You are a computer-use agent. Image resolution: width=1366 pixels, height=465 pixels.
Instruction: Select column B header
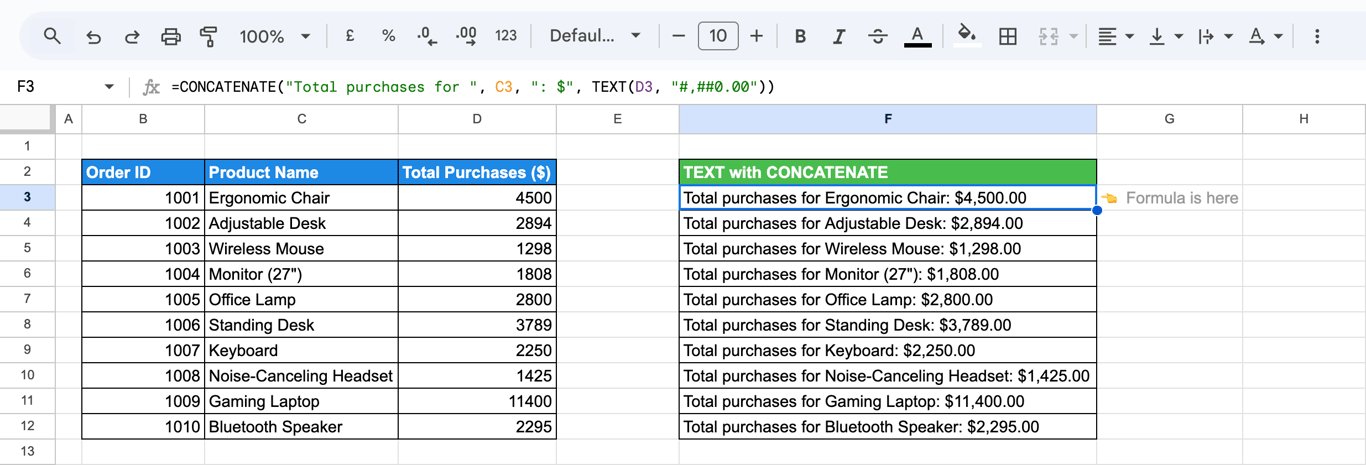pos(143,119)
